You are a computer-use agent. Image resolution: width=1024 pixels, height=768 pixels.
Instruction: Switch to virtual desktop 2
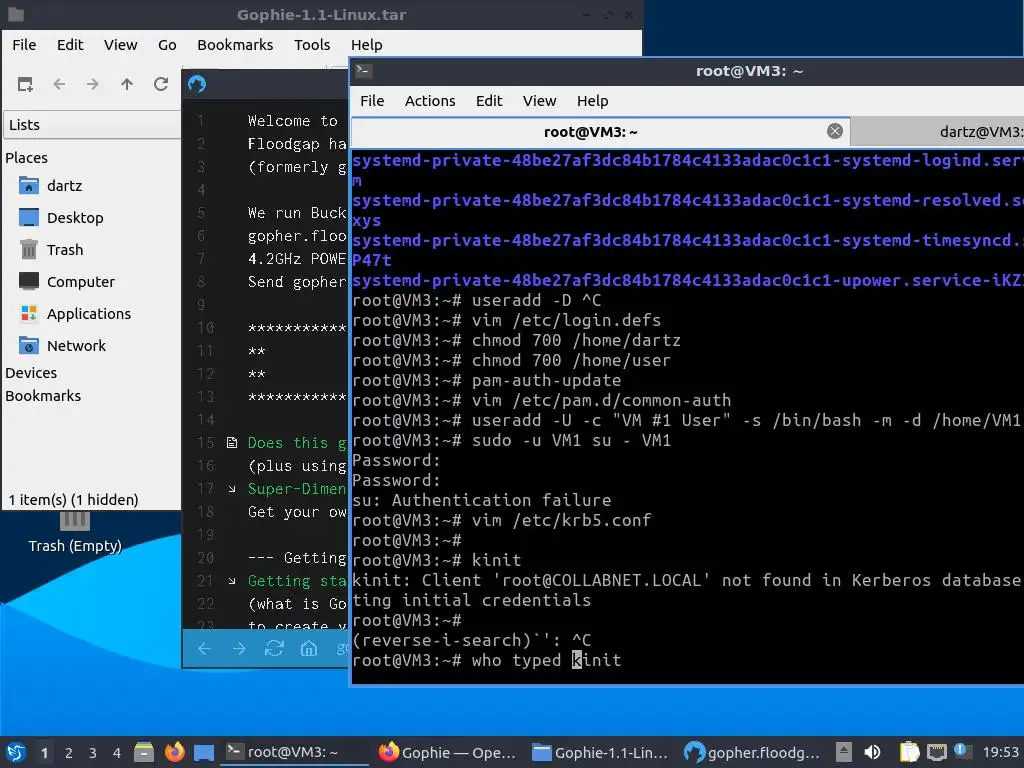click(69, 753)
